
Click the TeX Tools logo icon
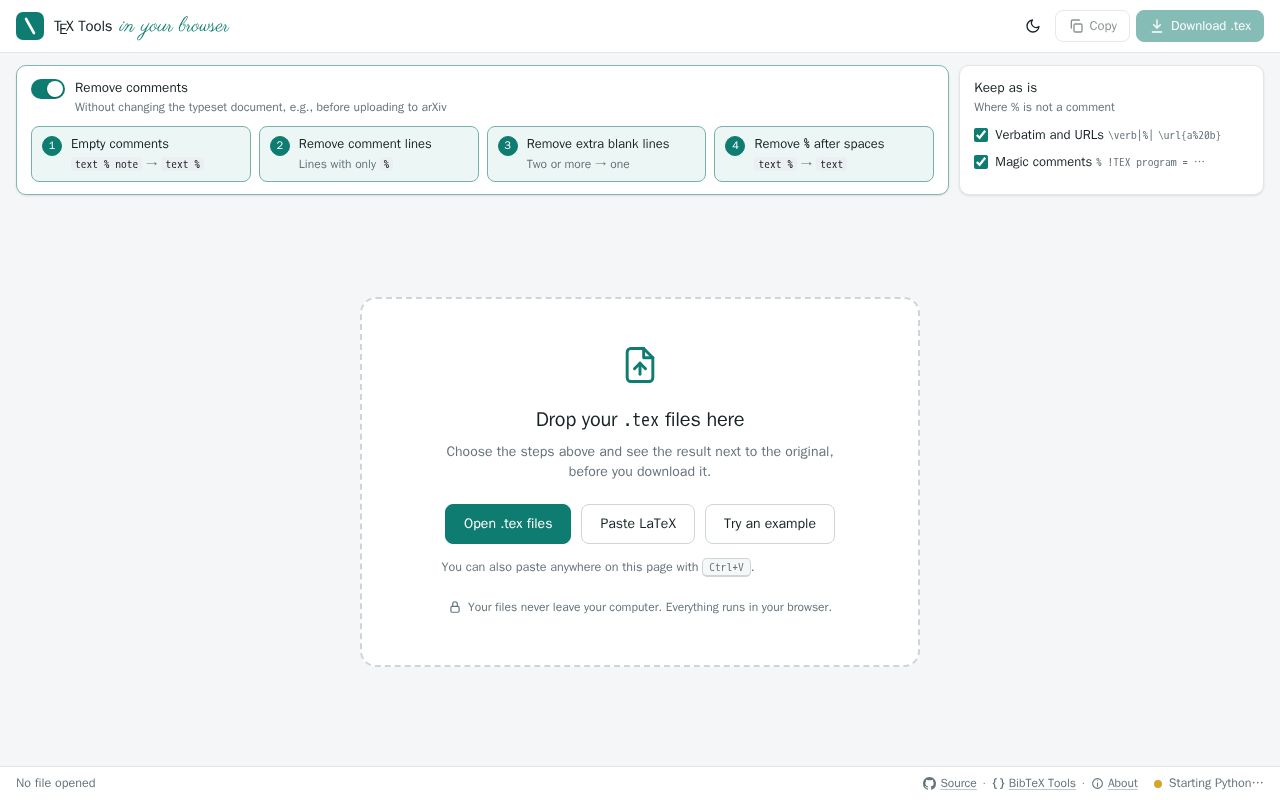tap(30, 26)
